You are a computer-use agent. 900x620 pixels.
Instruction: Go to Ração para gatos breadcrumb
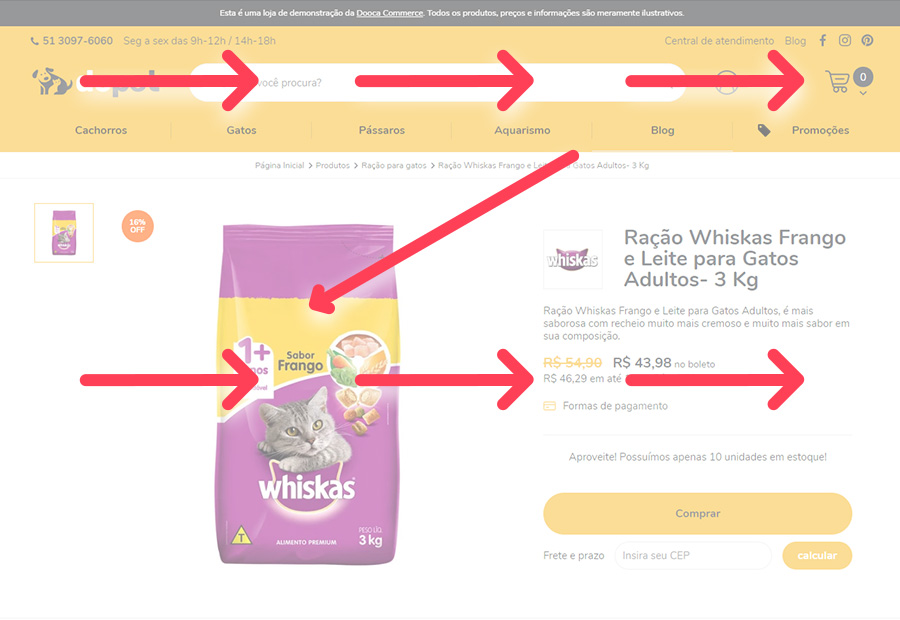tap(394, 165)
